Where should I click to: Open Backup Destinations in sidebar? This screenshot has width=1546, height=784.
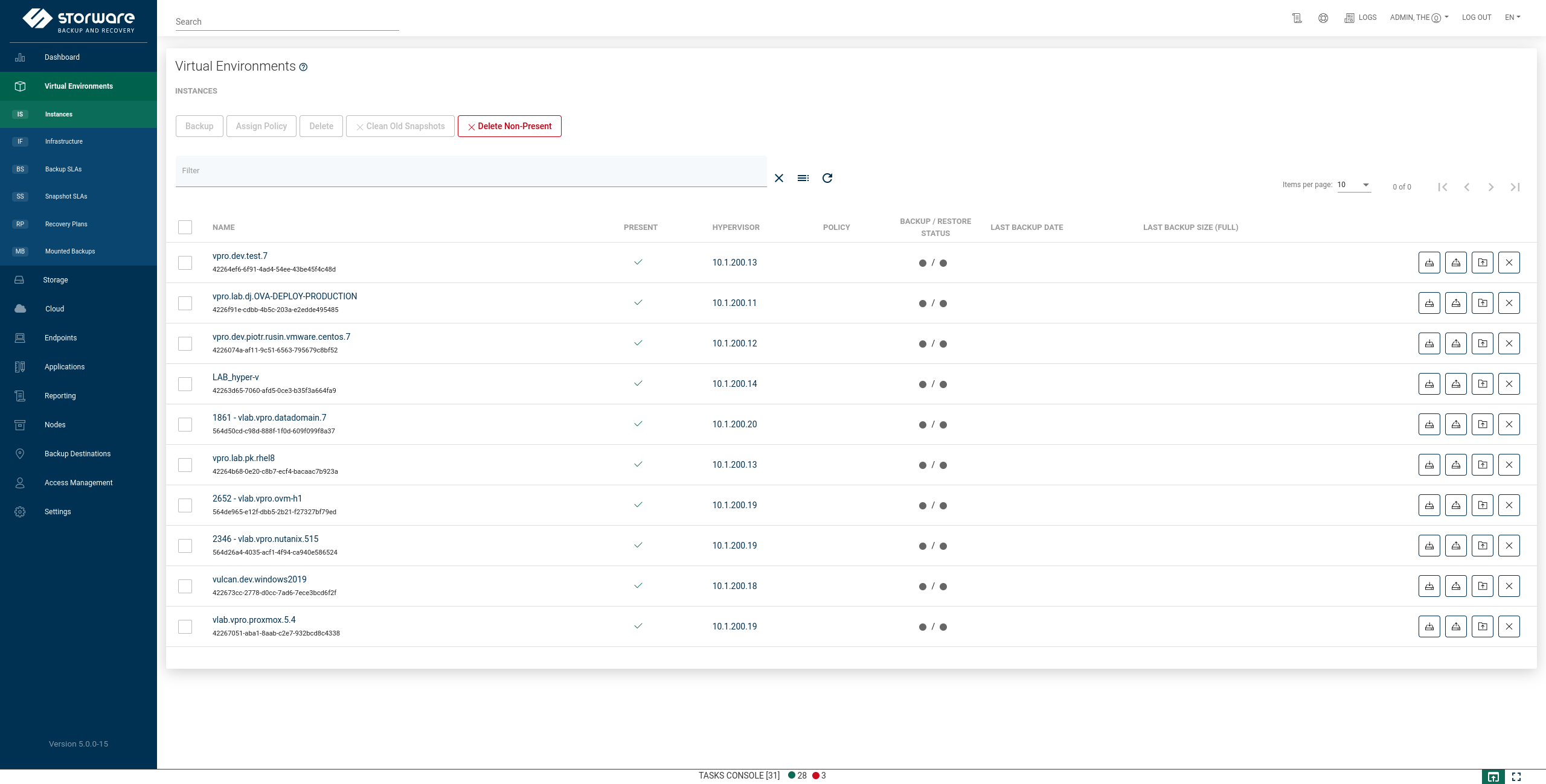77,454
